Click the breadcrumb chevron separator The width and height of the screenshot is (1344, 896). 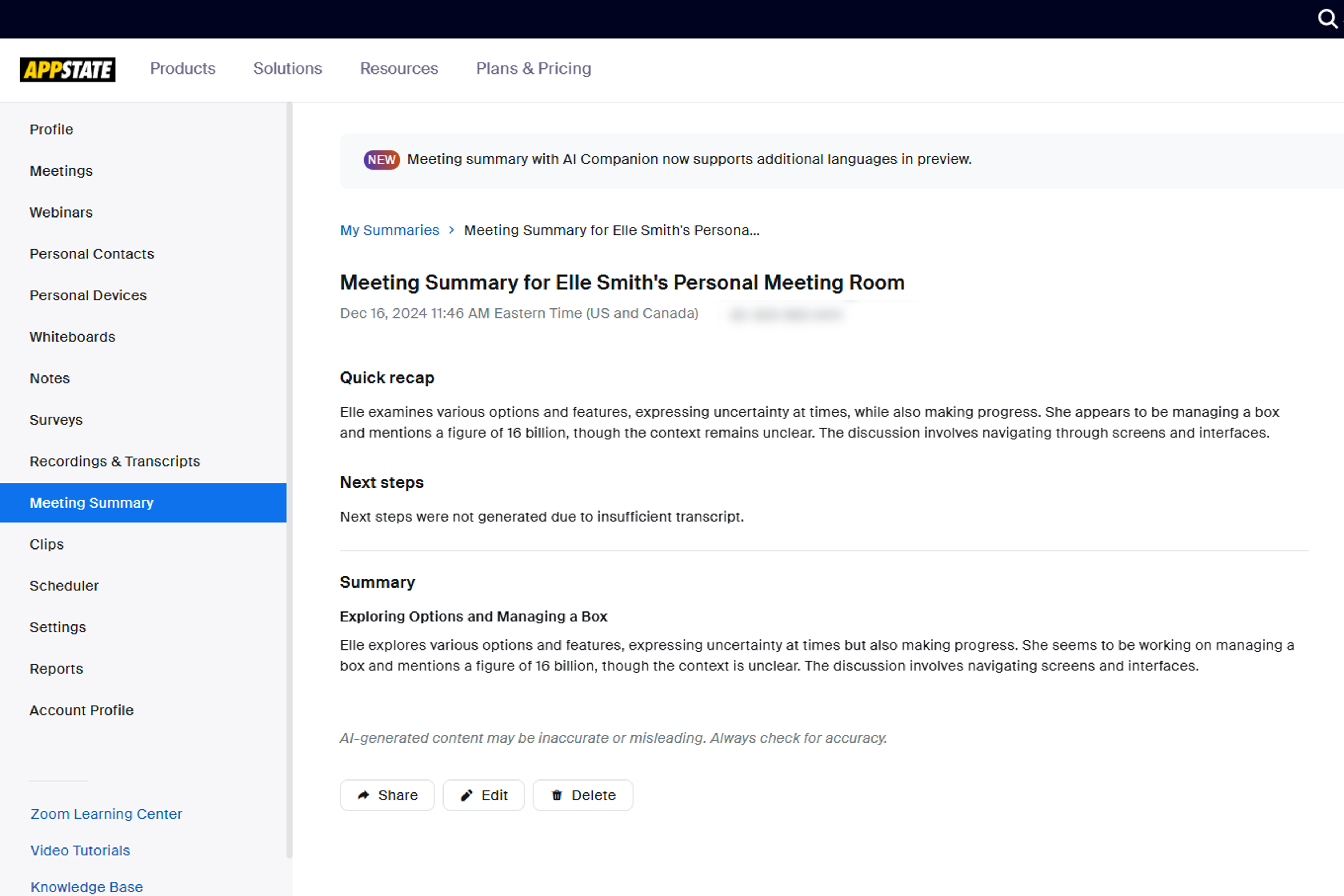coord(451,230)
